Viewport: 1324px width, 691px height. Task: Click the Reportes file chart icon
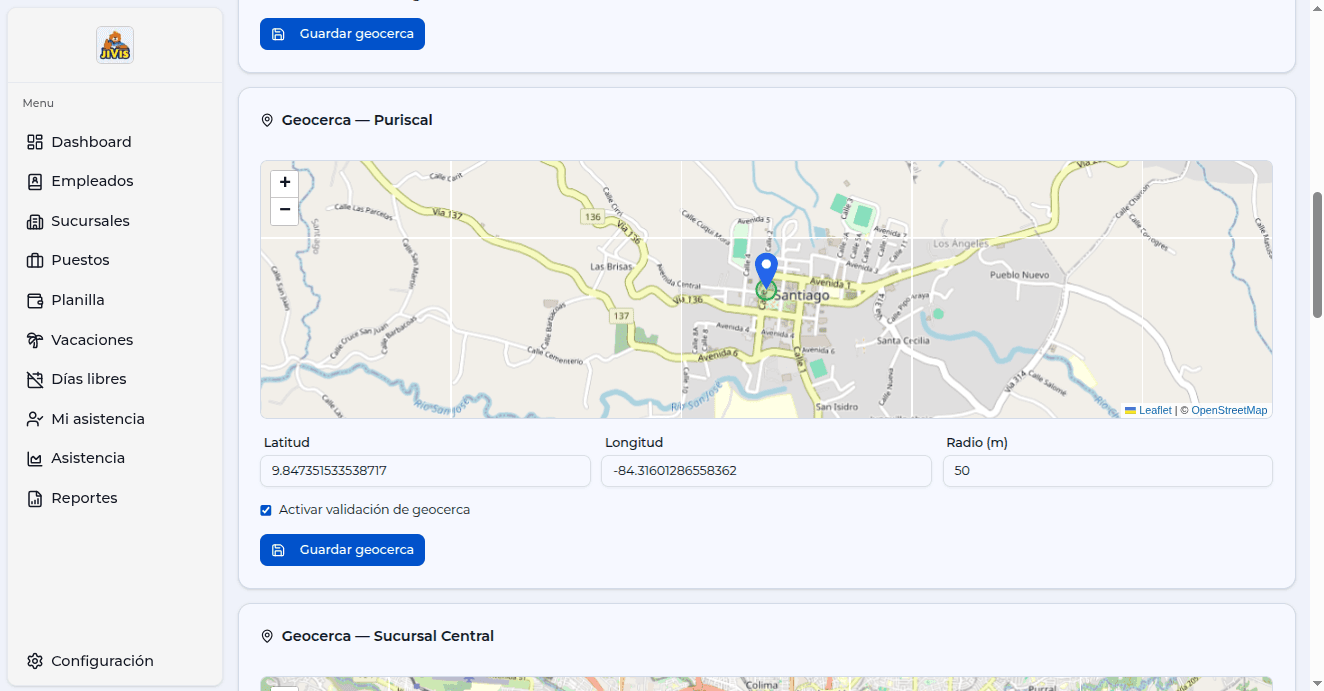pyautogui.click(x=35, y=498)
